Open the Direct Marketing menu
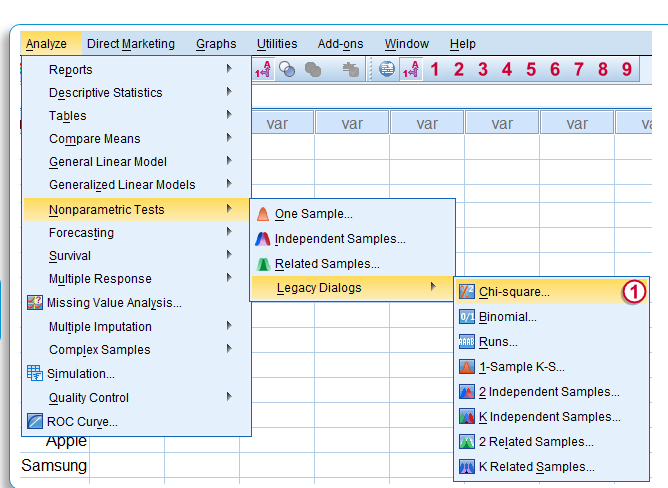Image resolution: width=668 pixels, height=488 pixels. [131, 44]
